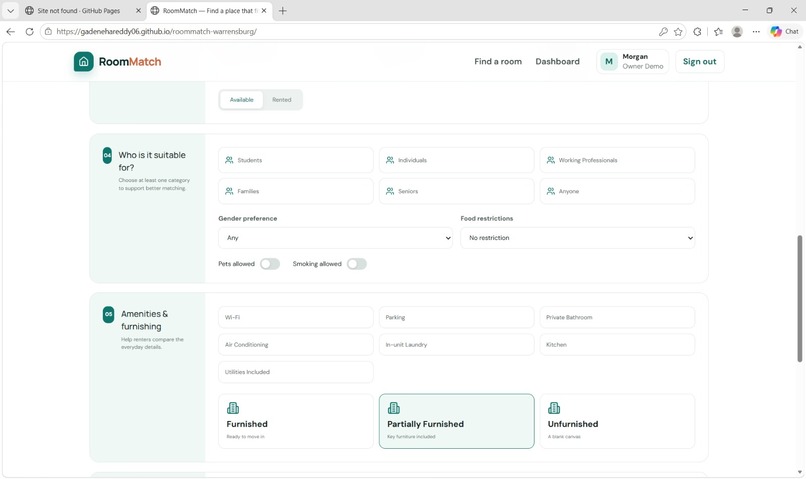This screenshot has height=479, width=806.
Task: Click the Partially Furnished building icon
Action: click(394, 408)
